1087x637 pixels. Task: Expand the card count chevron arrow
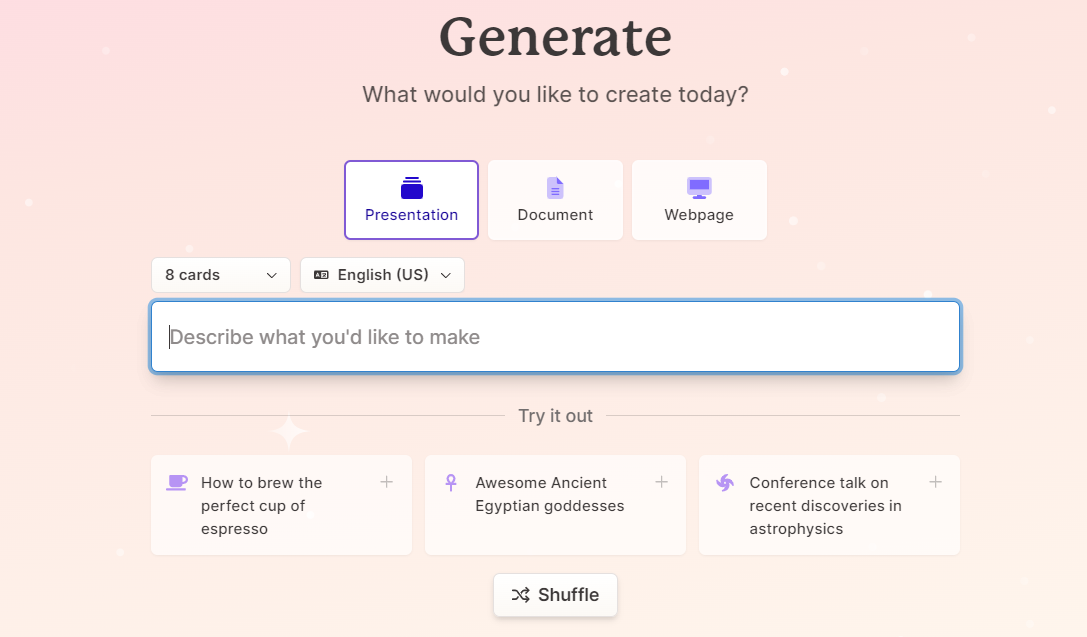271,275
